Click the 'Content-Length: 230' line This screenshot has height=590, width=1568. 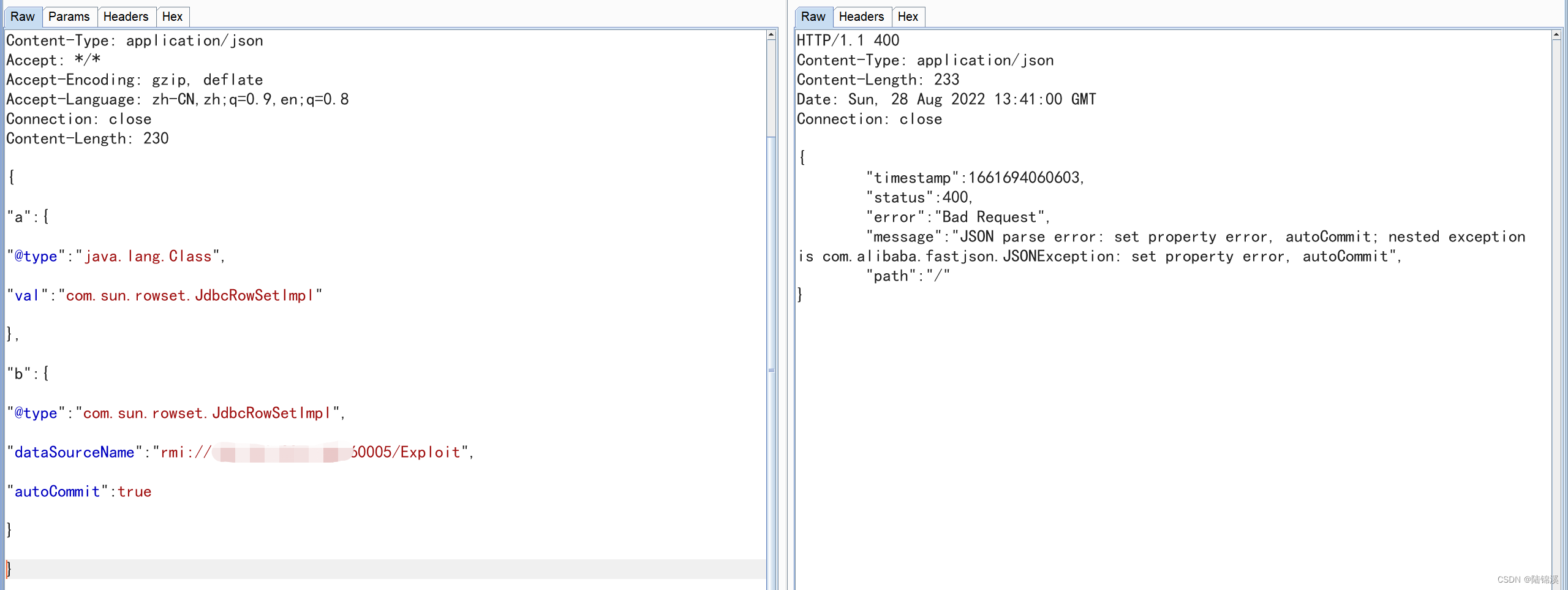coord(88,138)
